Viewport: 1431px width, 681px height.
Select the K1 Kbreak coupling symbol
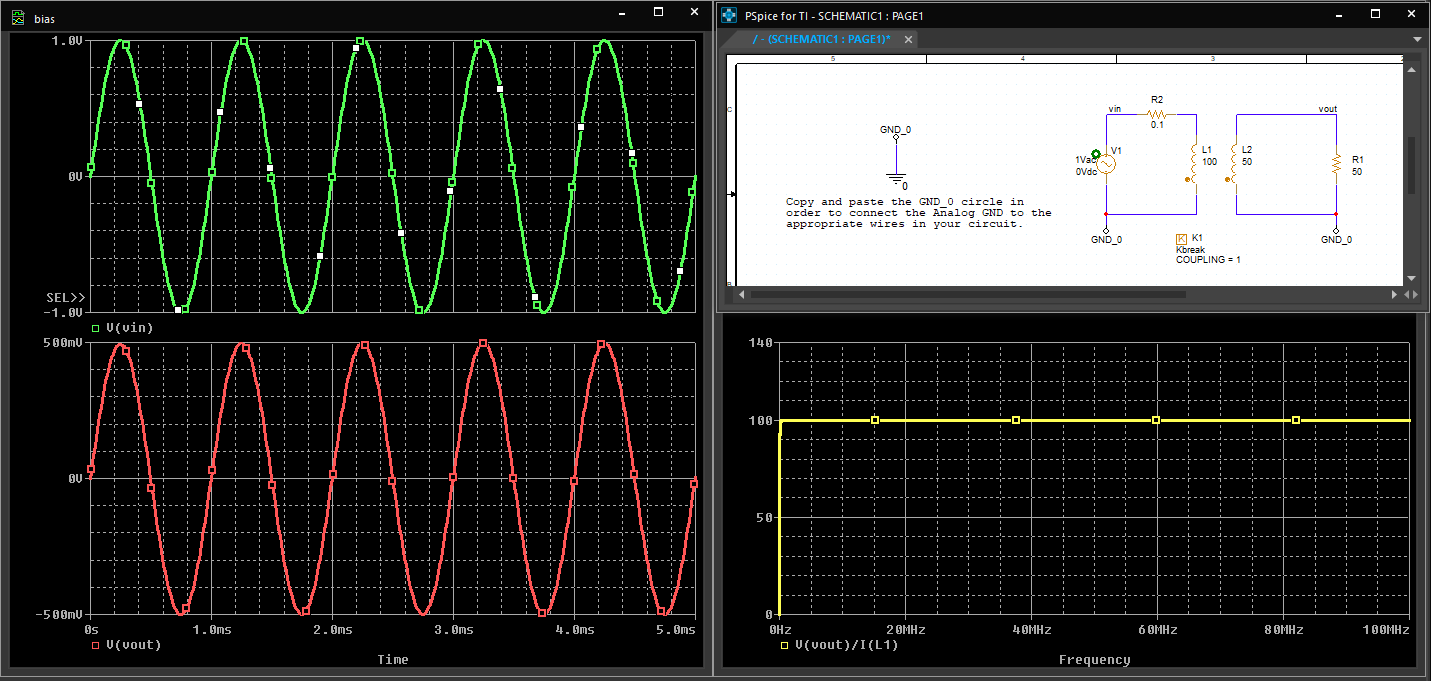tap(1181, 238)
